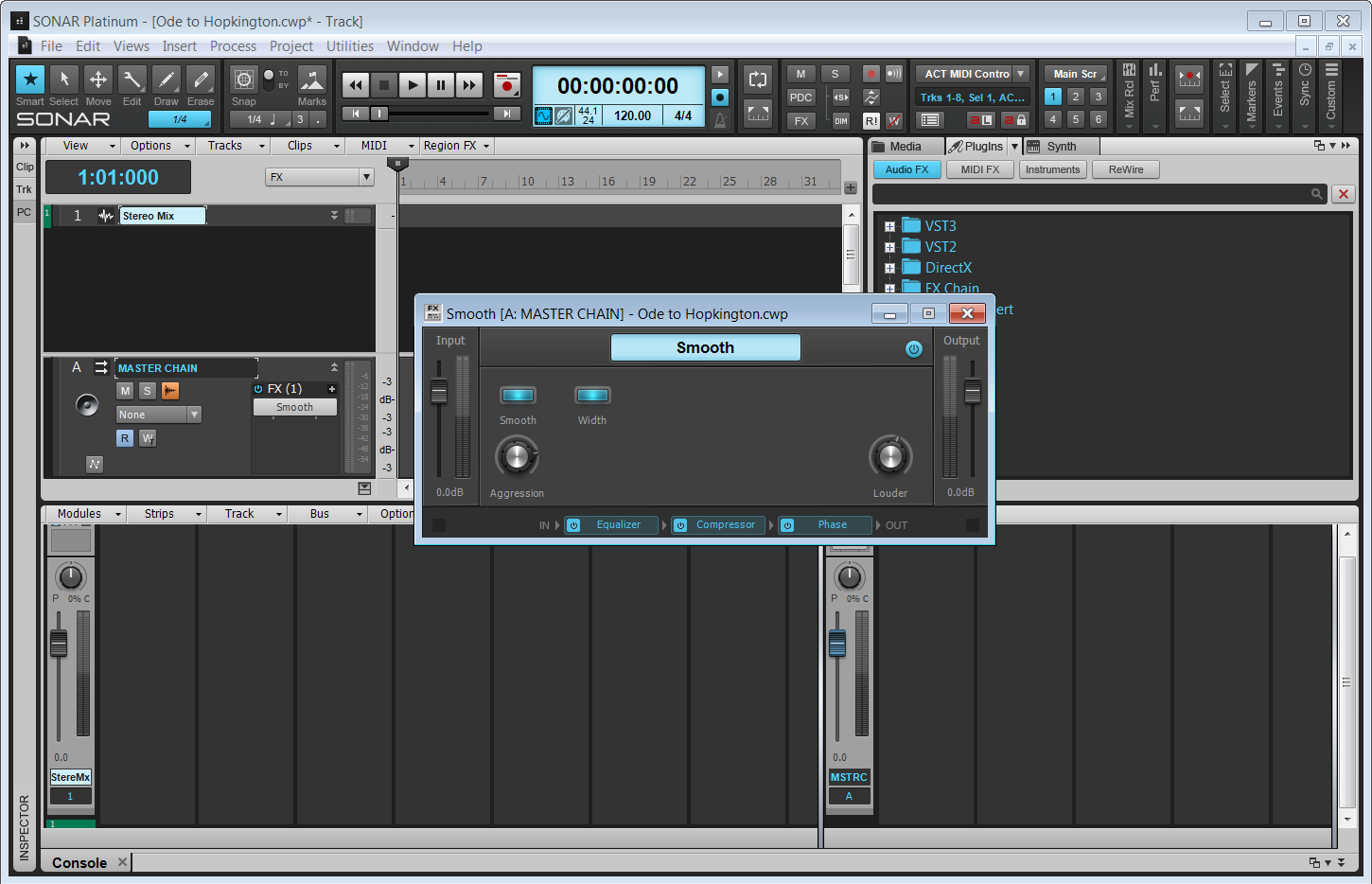The height and width of the screenshot is (884, 1372).
Task: Expand the VST2 folder
Action: click(889, 248)
